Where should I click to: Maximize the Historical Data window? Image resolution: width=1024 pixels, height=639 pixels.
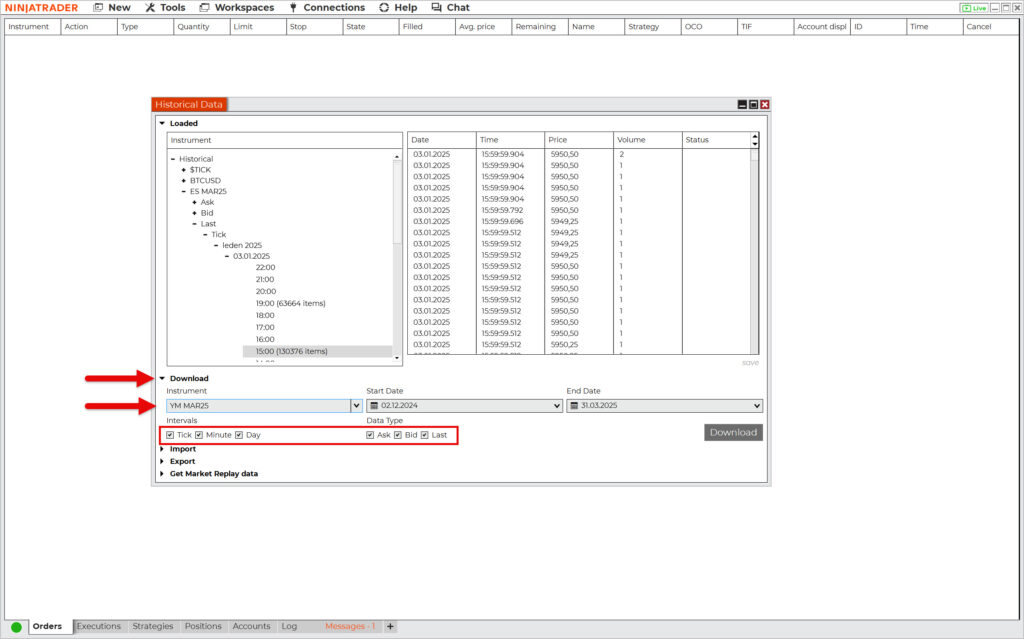[753, 104]
